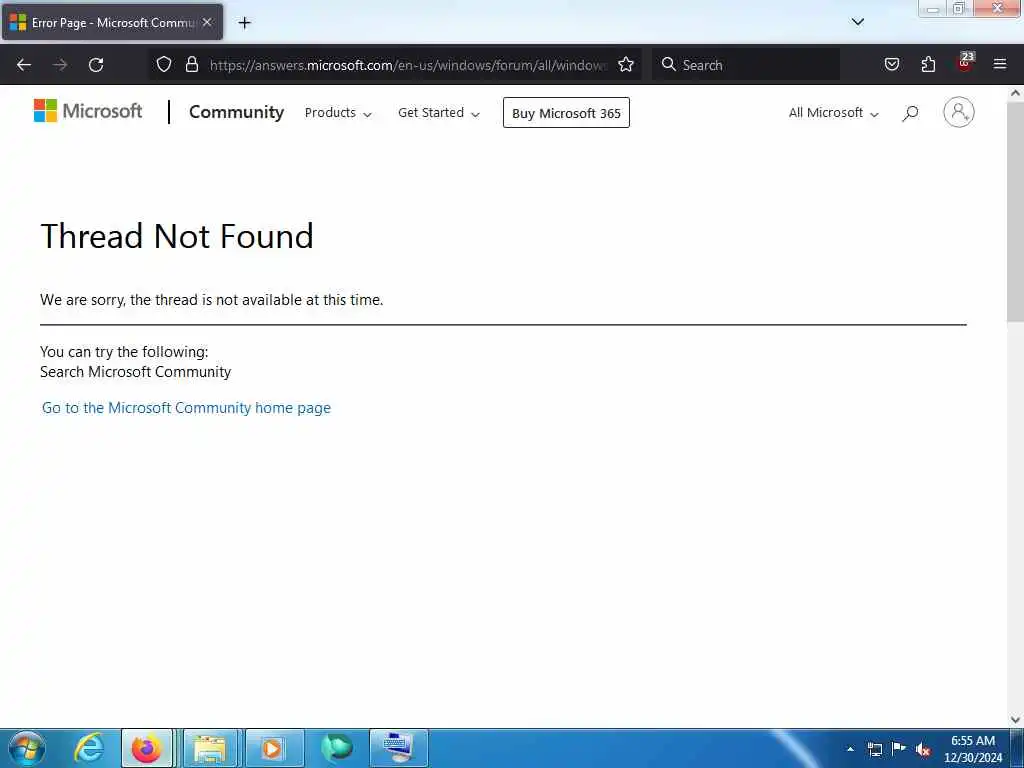Open the Community link in header
This screenshot has width=1024, height=768.
[236, 112]
